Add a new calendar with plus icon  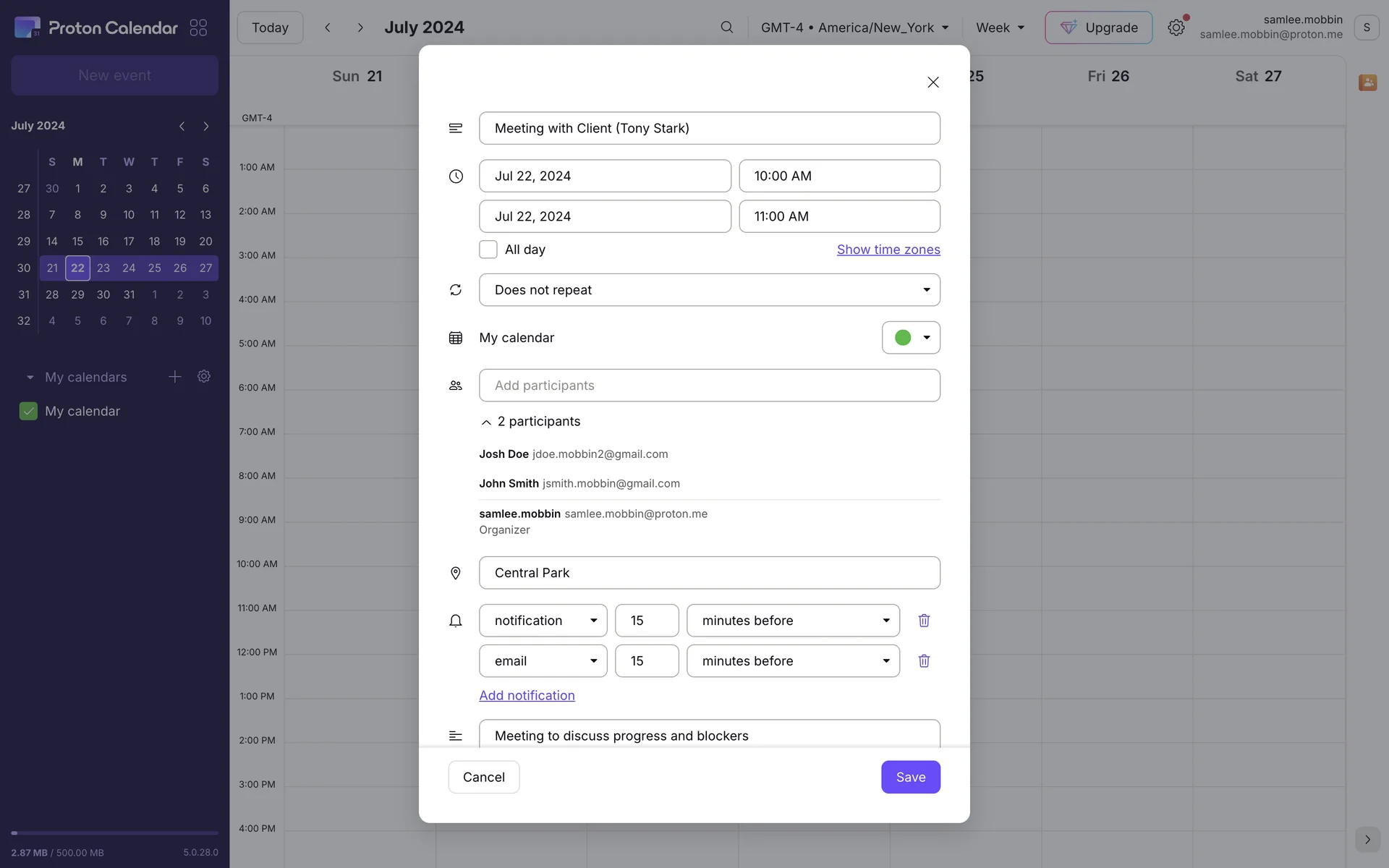pyautogui.click(x=174, y=377)
